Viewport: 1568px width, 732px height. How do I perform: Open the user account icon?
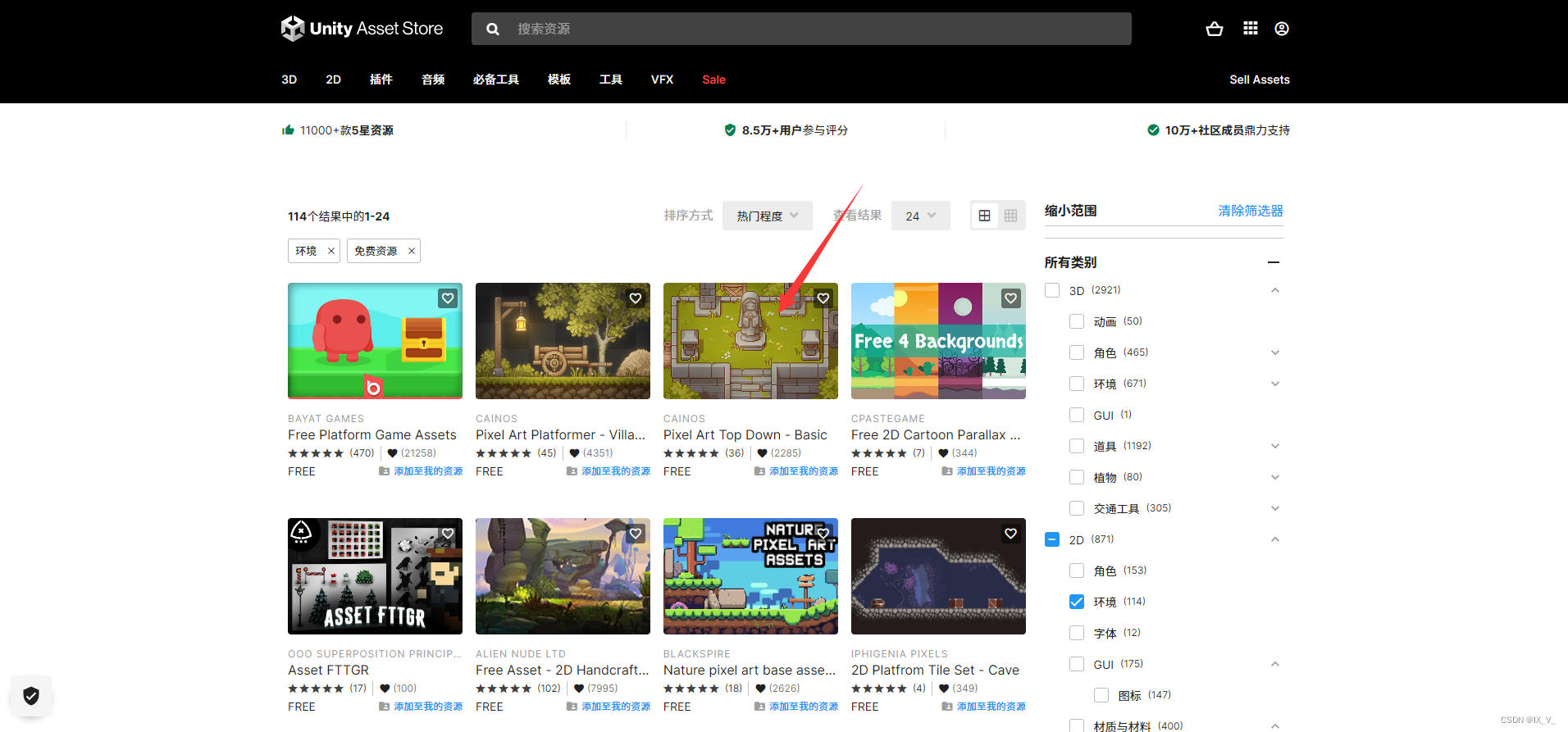[1282, 29]
